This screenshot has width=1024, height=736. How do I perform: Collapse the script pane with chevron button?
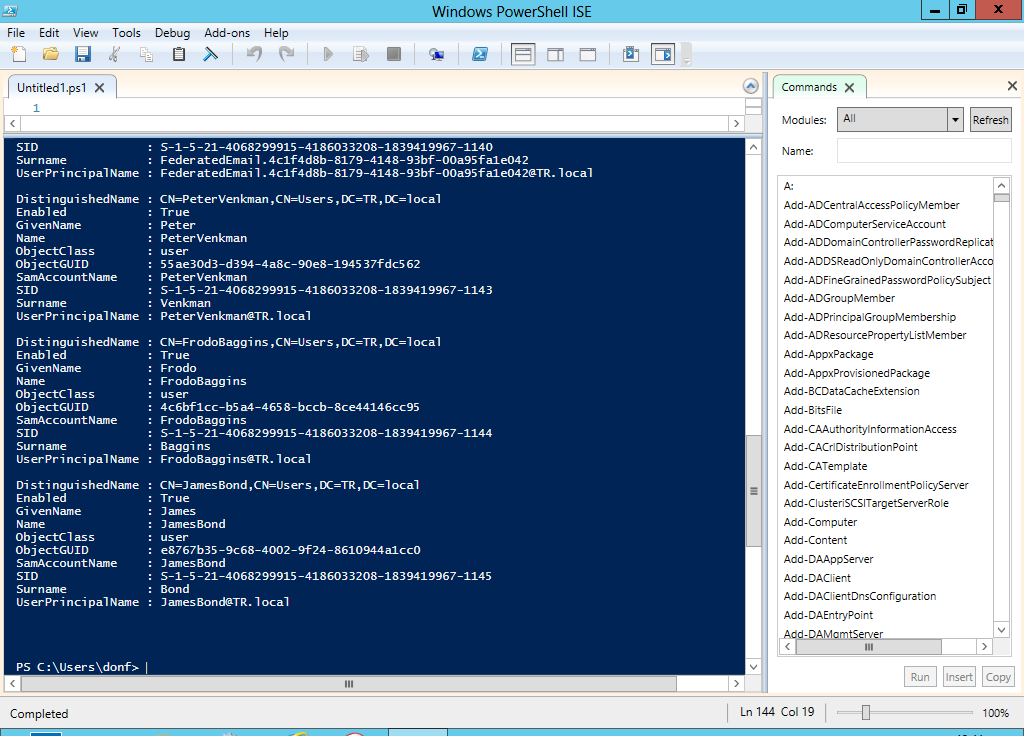coord(750,87)
